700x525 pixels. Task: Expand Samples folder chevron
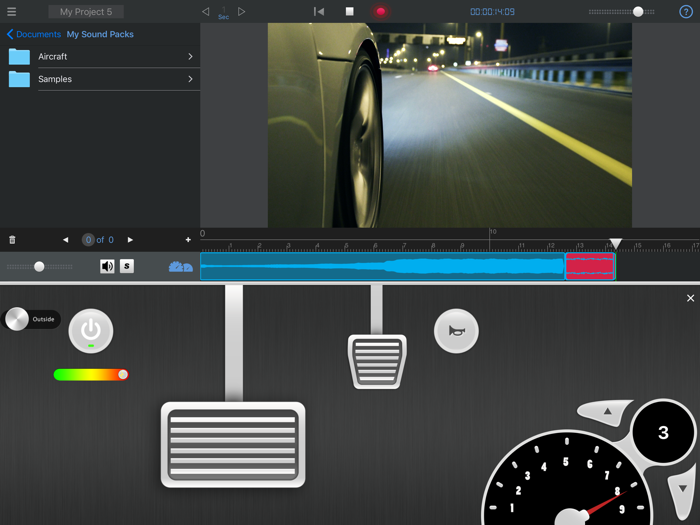point(191,79)
